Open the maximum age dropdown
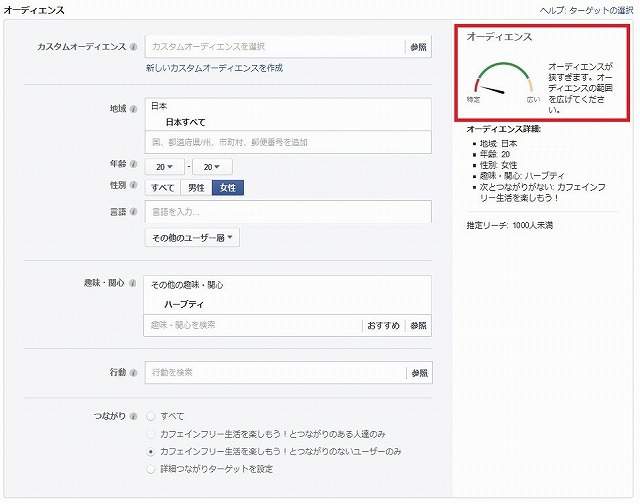This screenshot has width=640, height=504. pos(212,167)
